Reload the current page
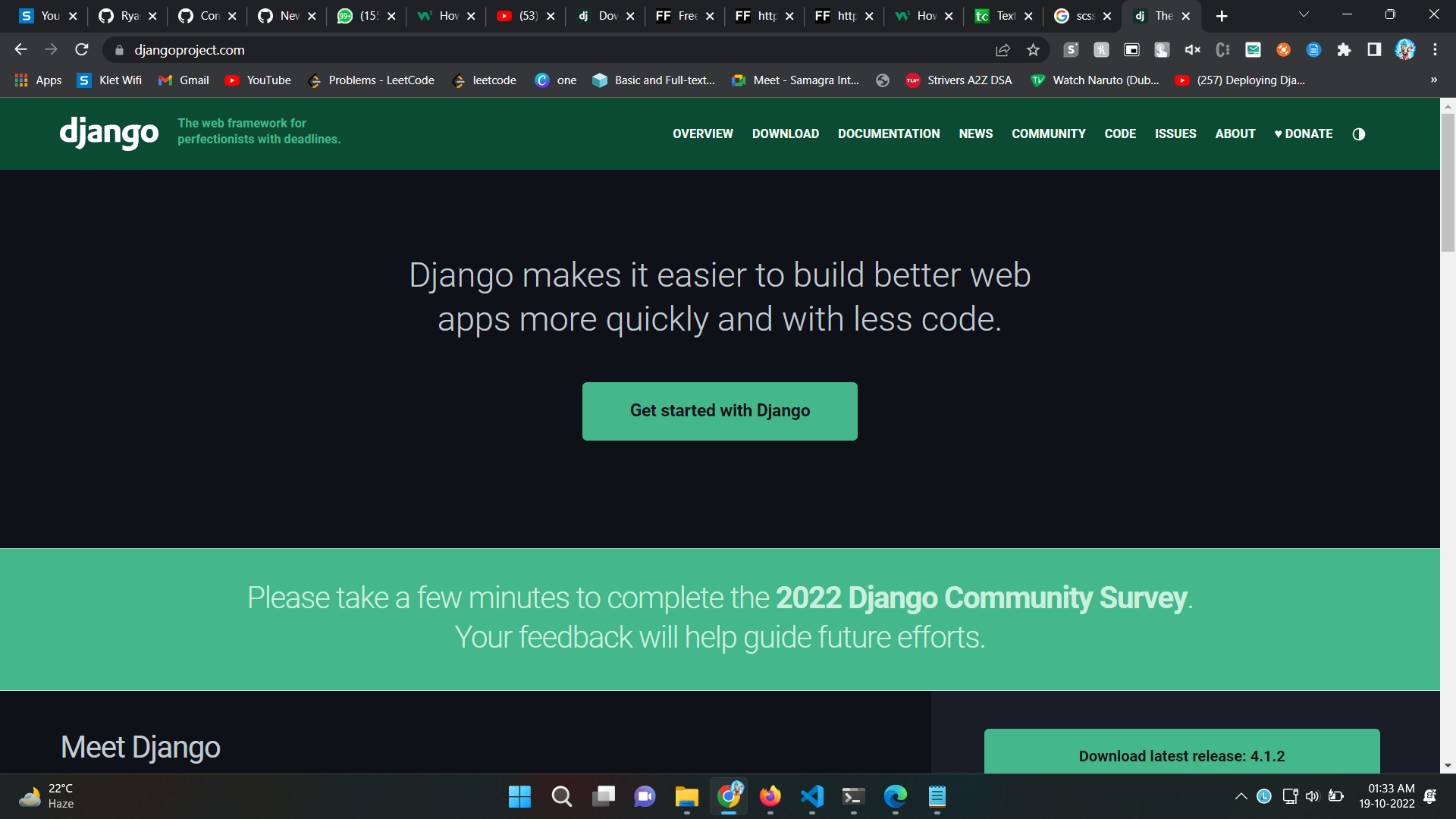 tap(82, 50)
